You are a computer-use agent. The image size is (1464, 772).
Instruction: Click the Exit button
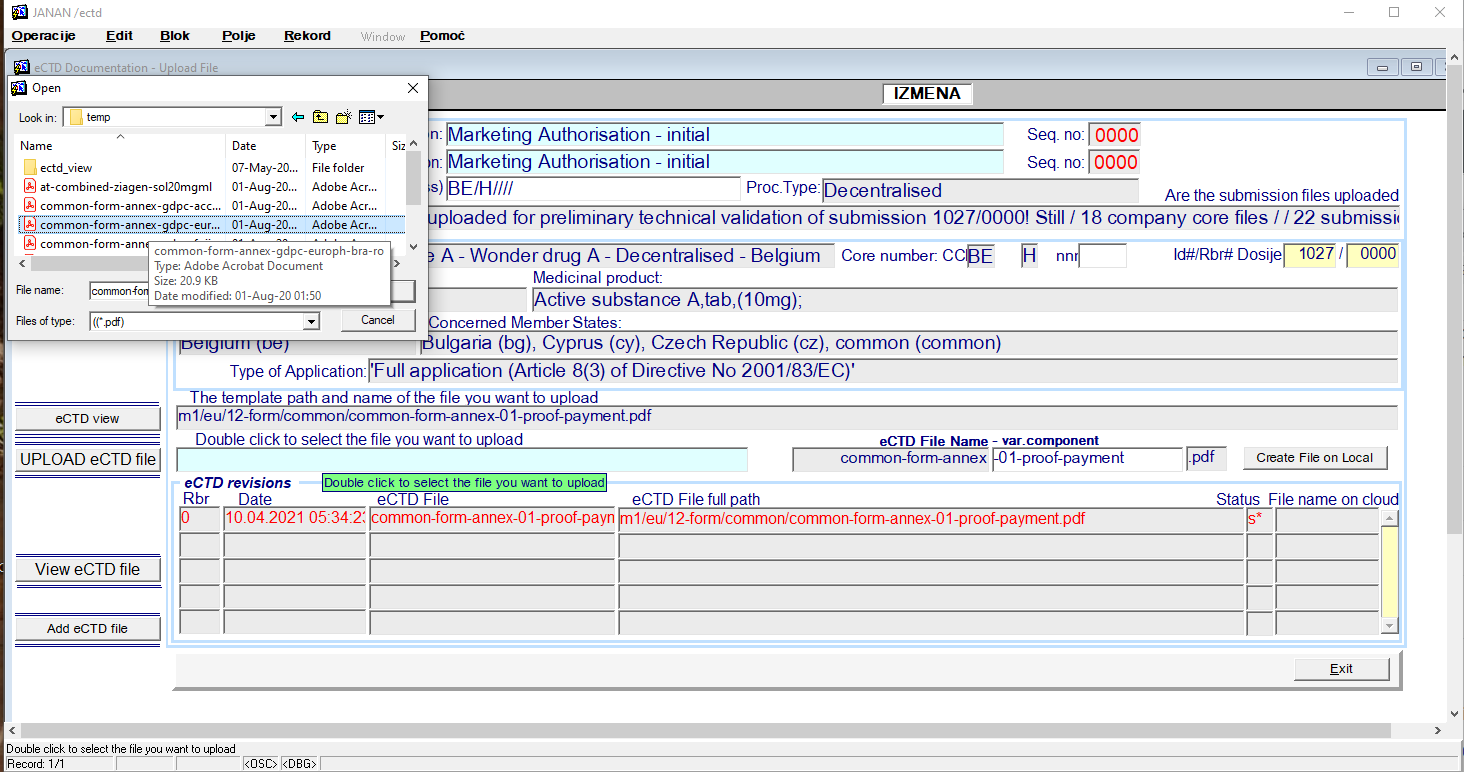tap(1341, 669)
